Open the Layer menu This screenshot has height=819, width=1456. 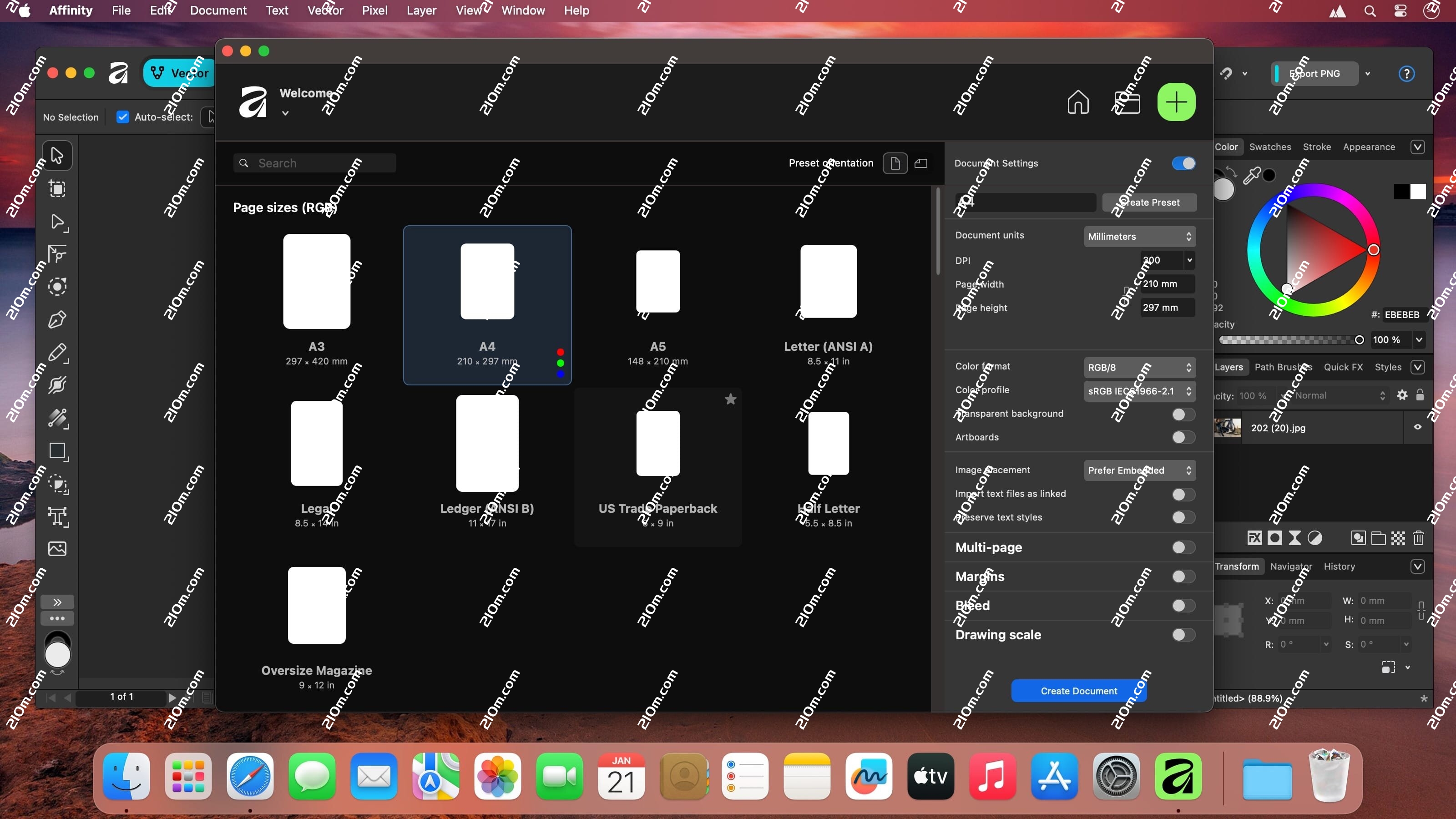click(x=421, y=10)
